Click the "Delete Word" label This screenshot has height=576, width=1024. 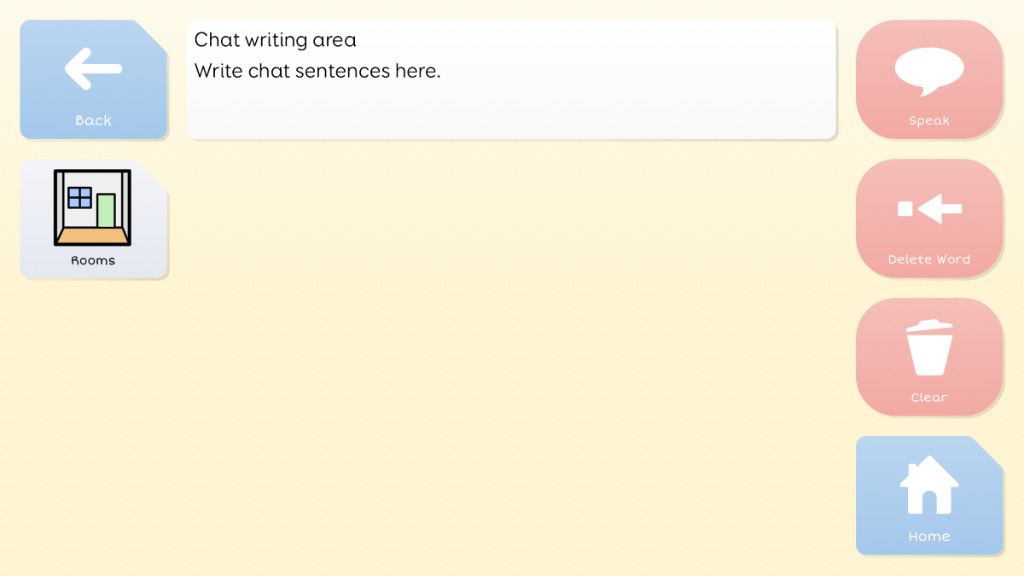[x=929, y=260]
